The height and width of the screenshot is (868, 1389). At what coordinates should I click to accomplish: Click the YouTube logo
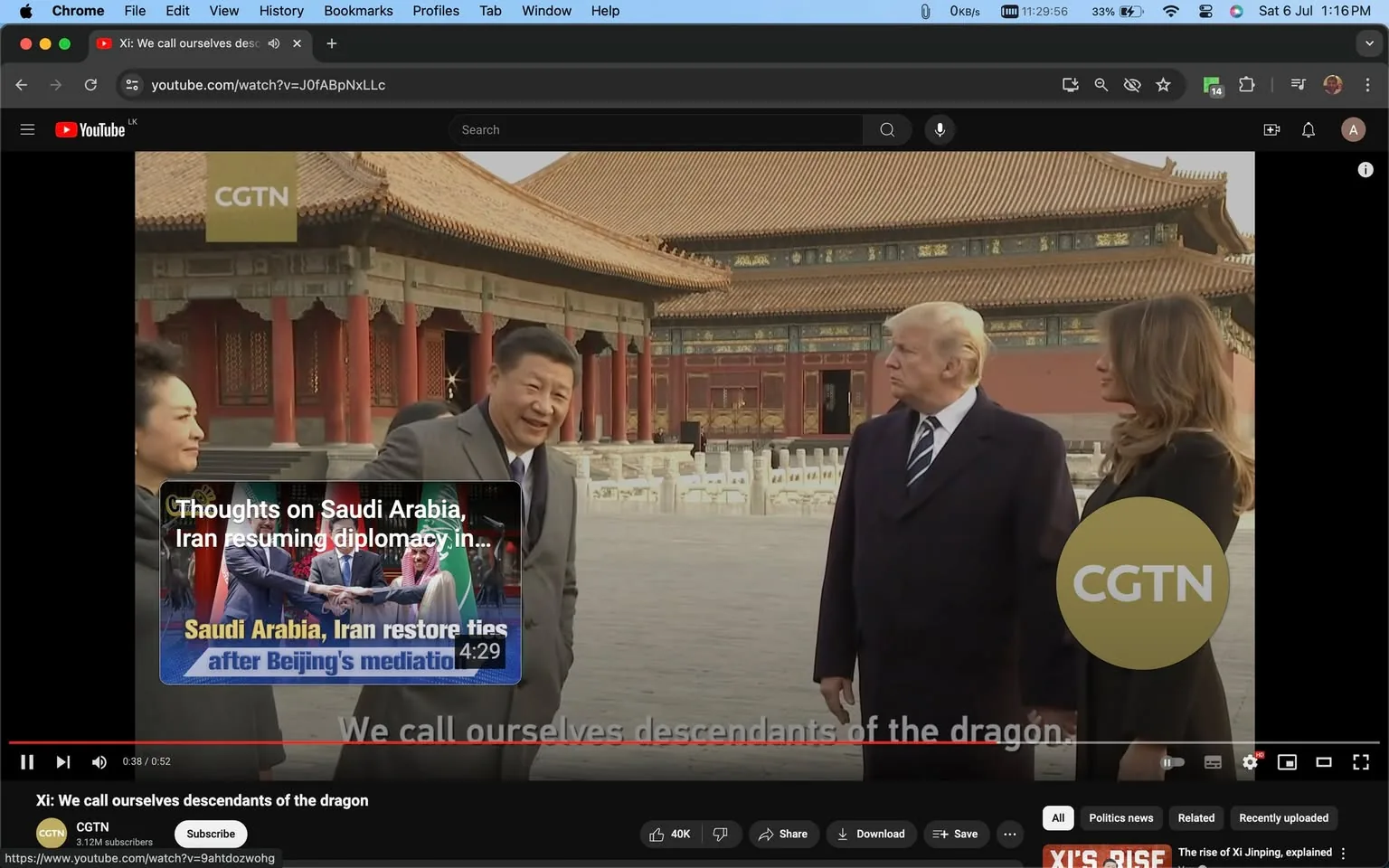(90, 128)
